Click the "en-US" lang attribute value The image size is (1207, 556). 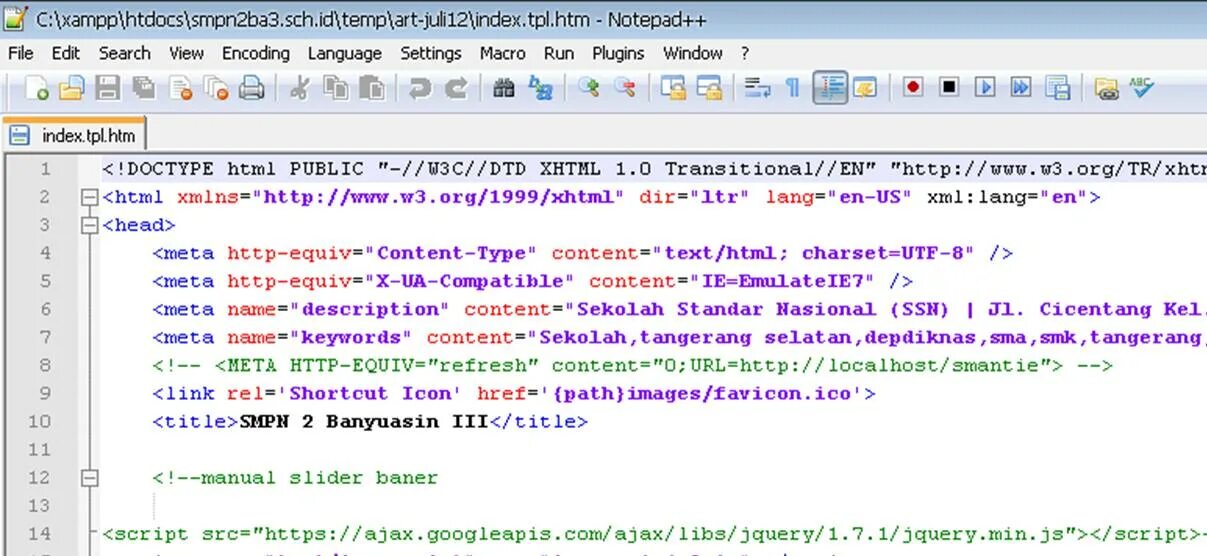tap(870, 197)
